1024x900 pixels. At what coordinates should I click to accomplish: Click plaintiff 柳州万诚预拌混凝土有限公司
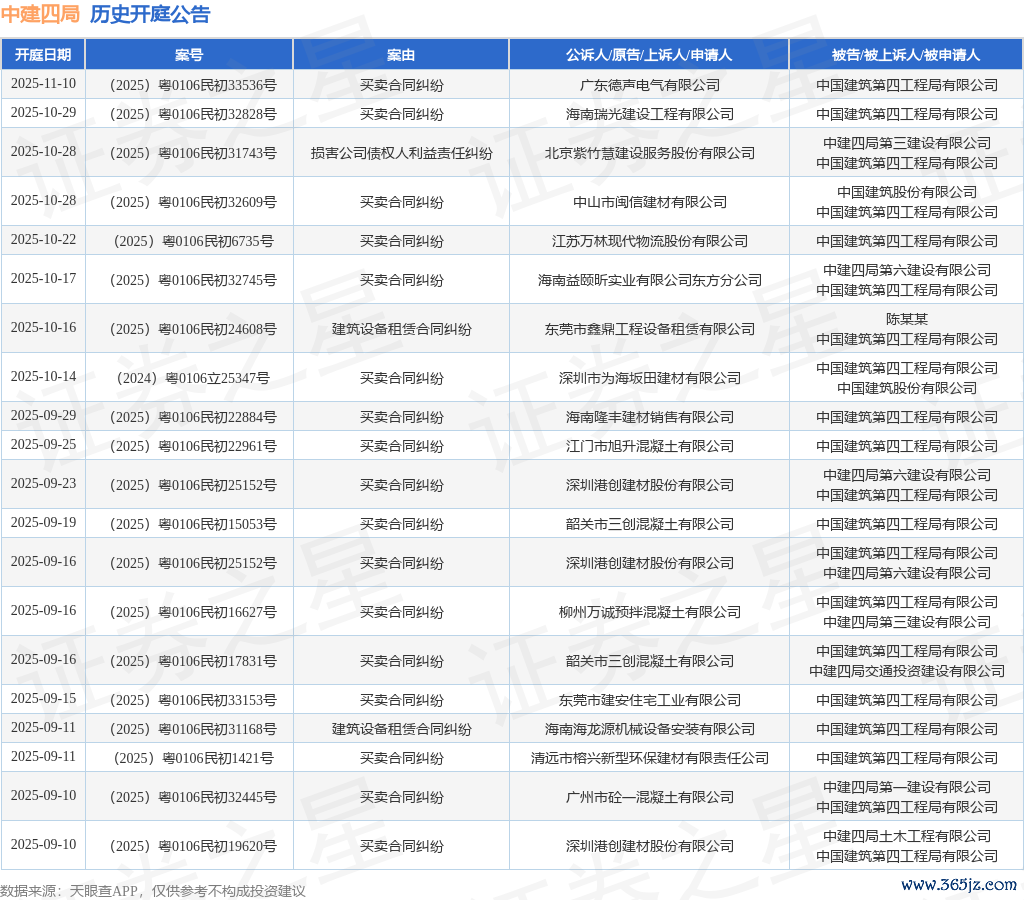click(x=649, y=612)
